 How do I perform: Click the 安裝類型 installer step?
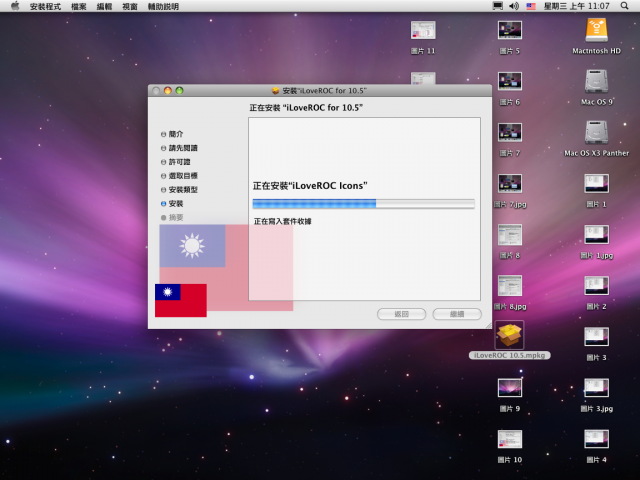[179, 189]
